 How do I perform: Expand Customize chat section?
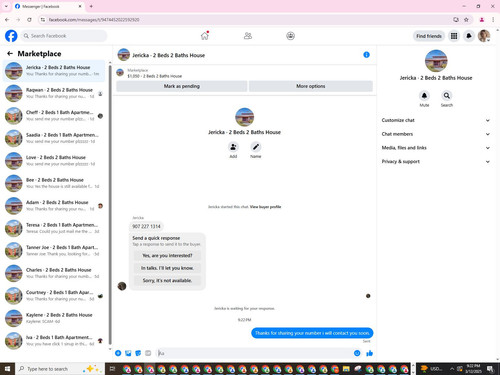(436, 120)
